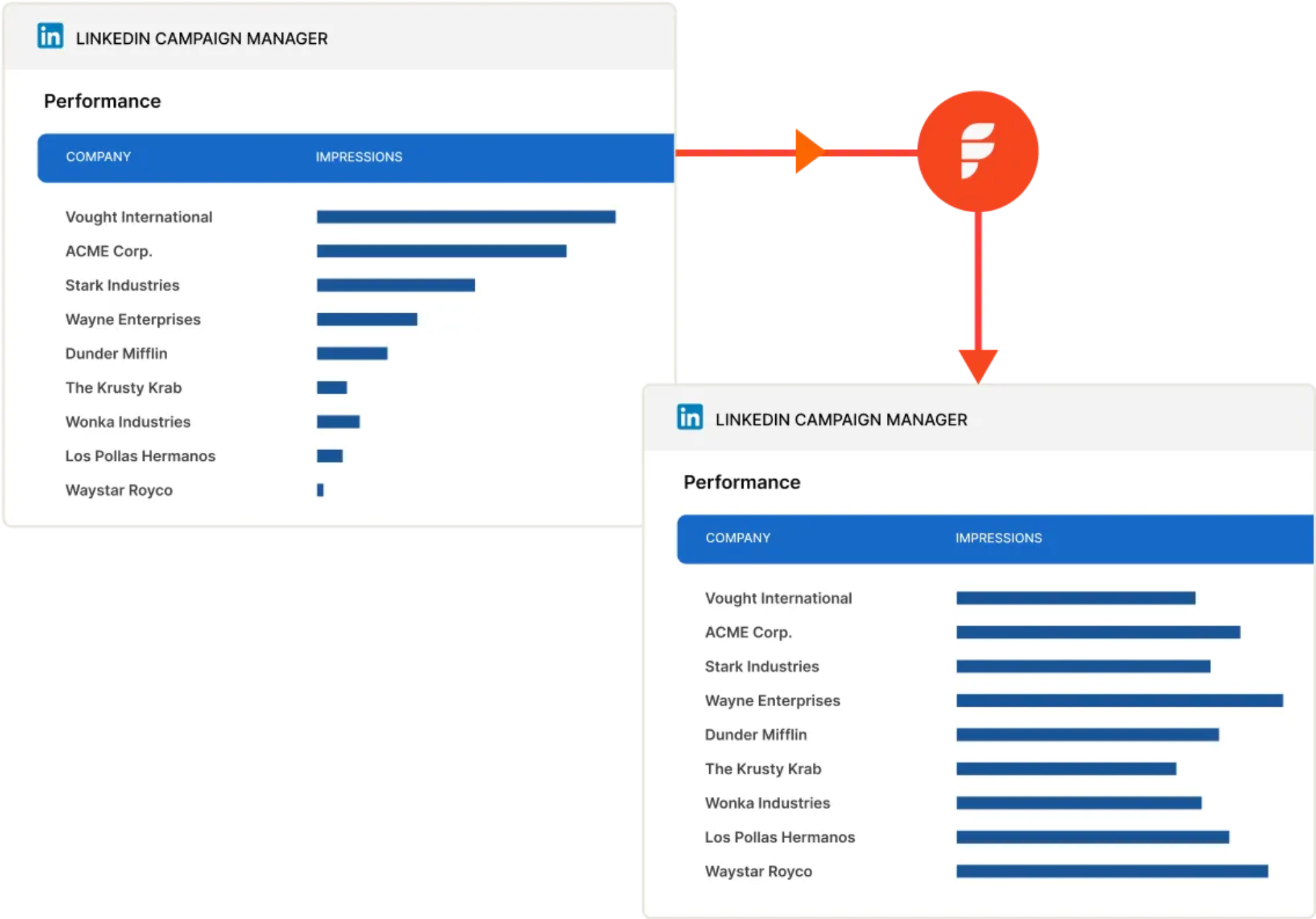Select Dunder Mifflin in the front panel
This screenshot has width=1316, height=919.
(x=756, y=734)
